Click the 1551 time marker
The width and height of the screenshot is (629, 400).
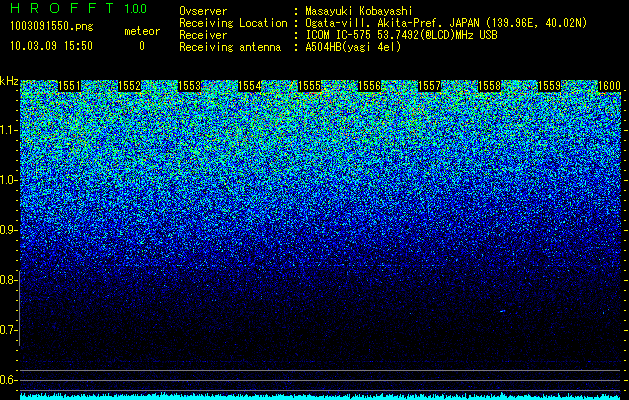[x=69, y=86]
